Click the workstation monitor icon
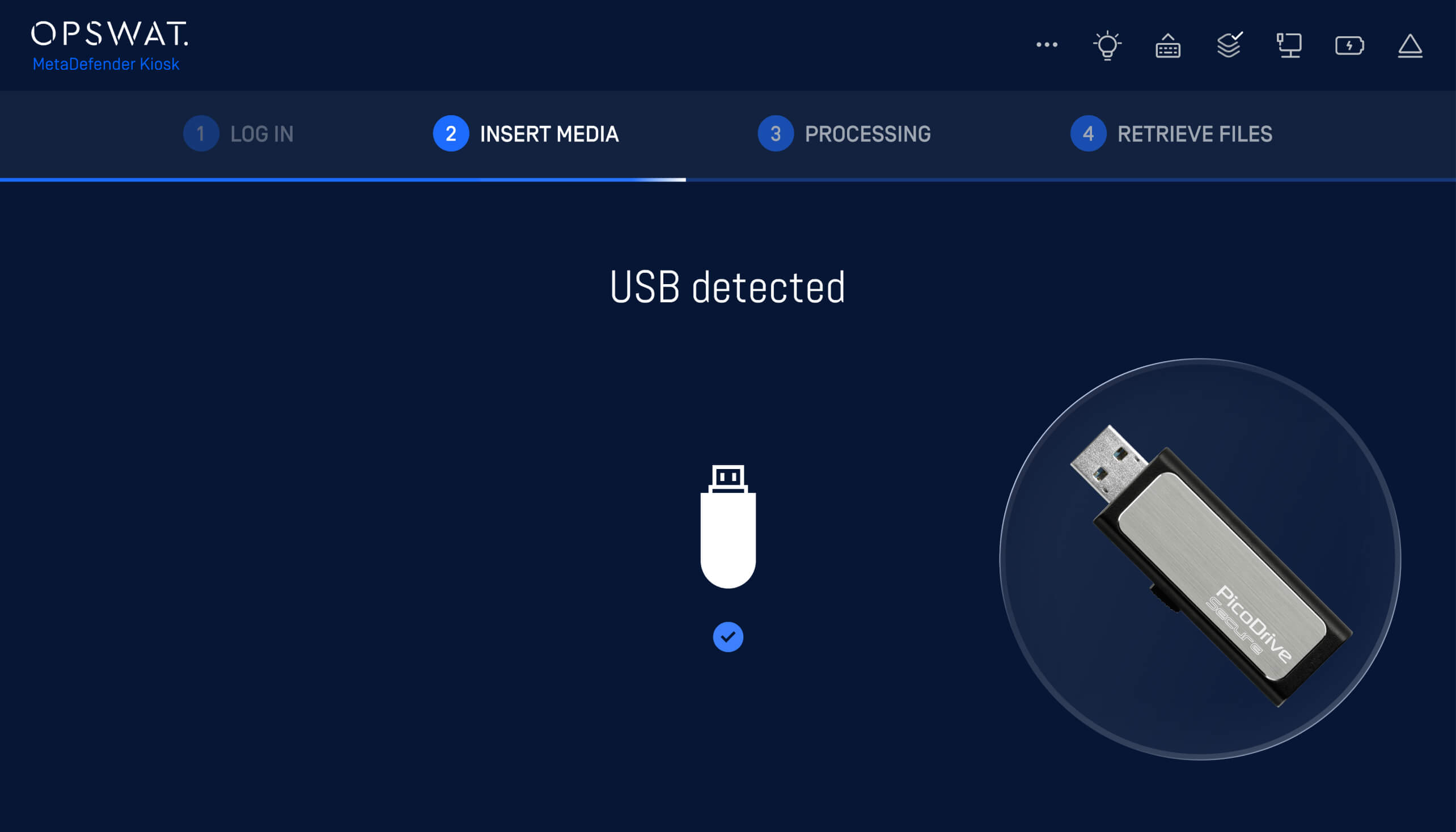The height and width of the screenshot is (832, 1456). [x=1289, y=45]
